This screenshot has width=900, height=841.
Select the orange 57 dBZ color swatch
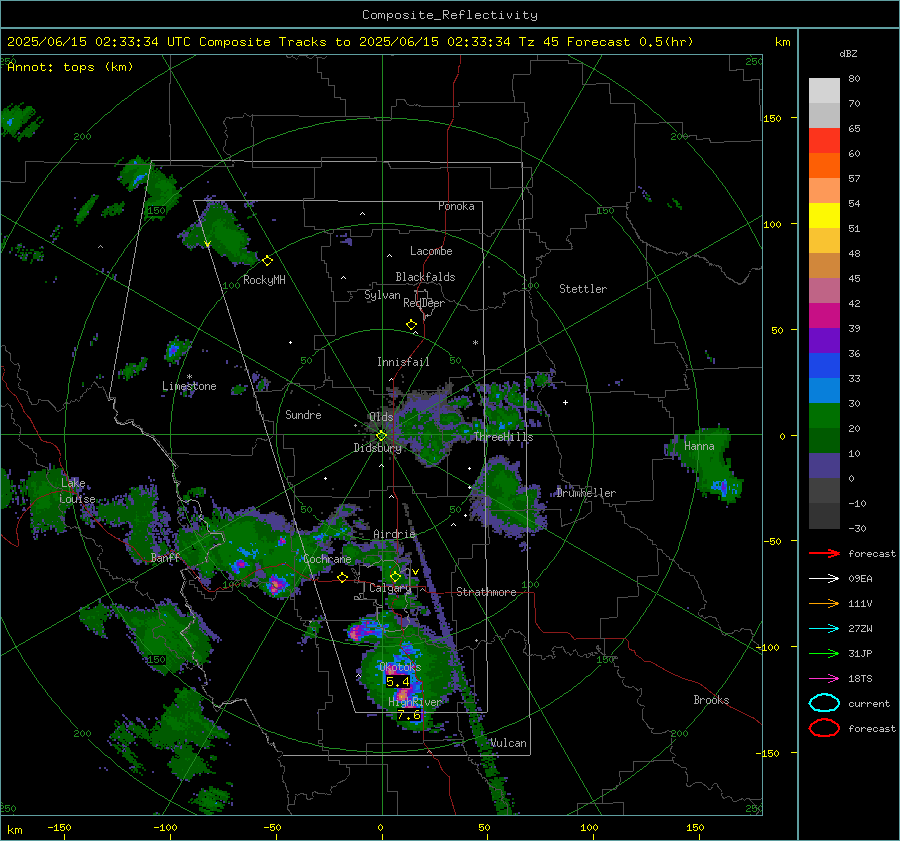point(824,166)
